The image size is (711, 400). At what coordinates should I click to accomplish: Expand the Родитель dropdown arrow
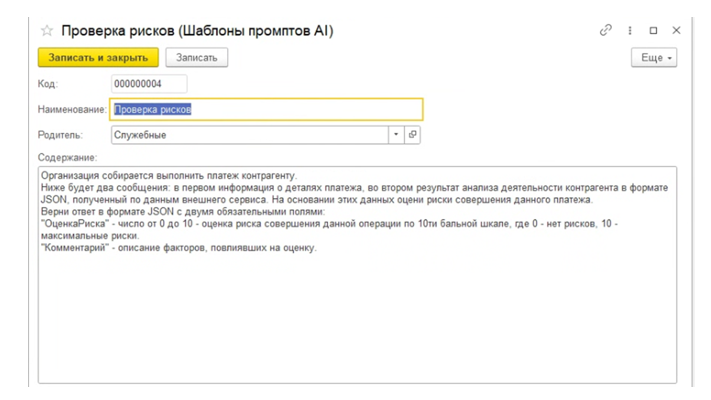396,134
